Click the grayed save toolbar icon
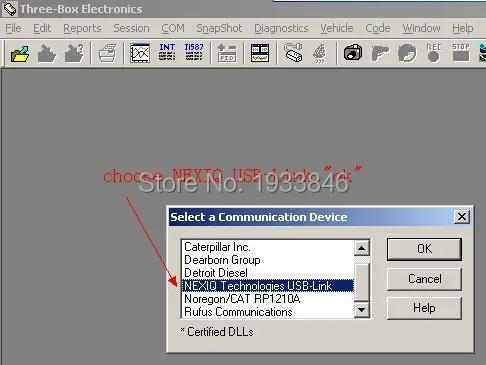Viewport: 486px width, 365px height. tap(46, 53)
